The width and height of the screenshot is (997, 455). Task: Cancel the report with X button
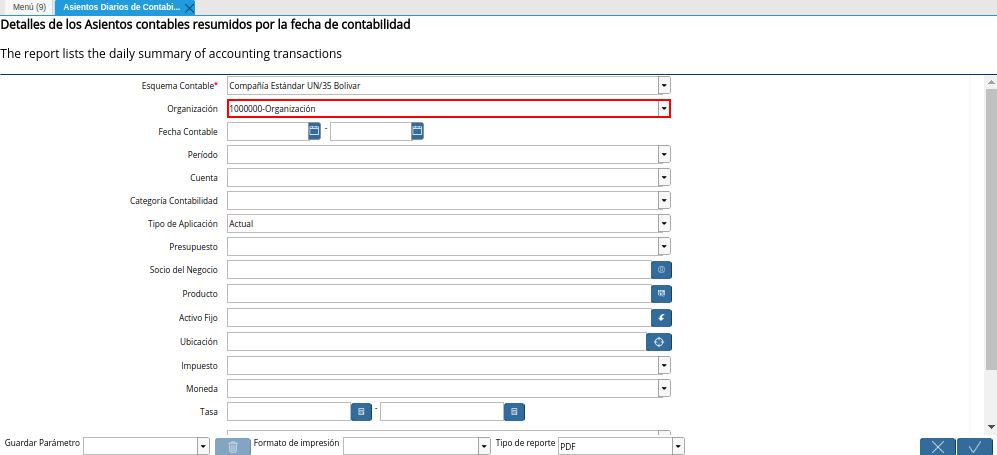pos(937,447)
